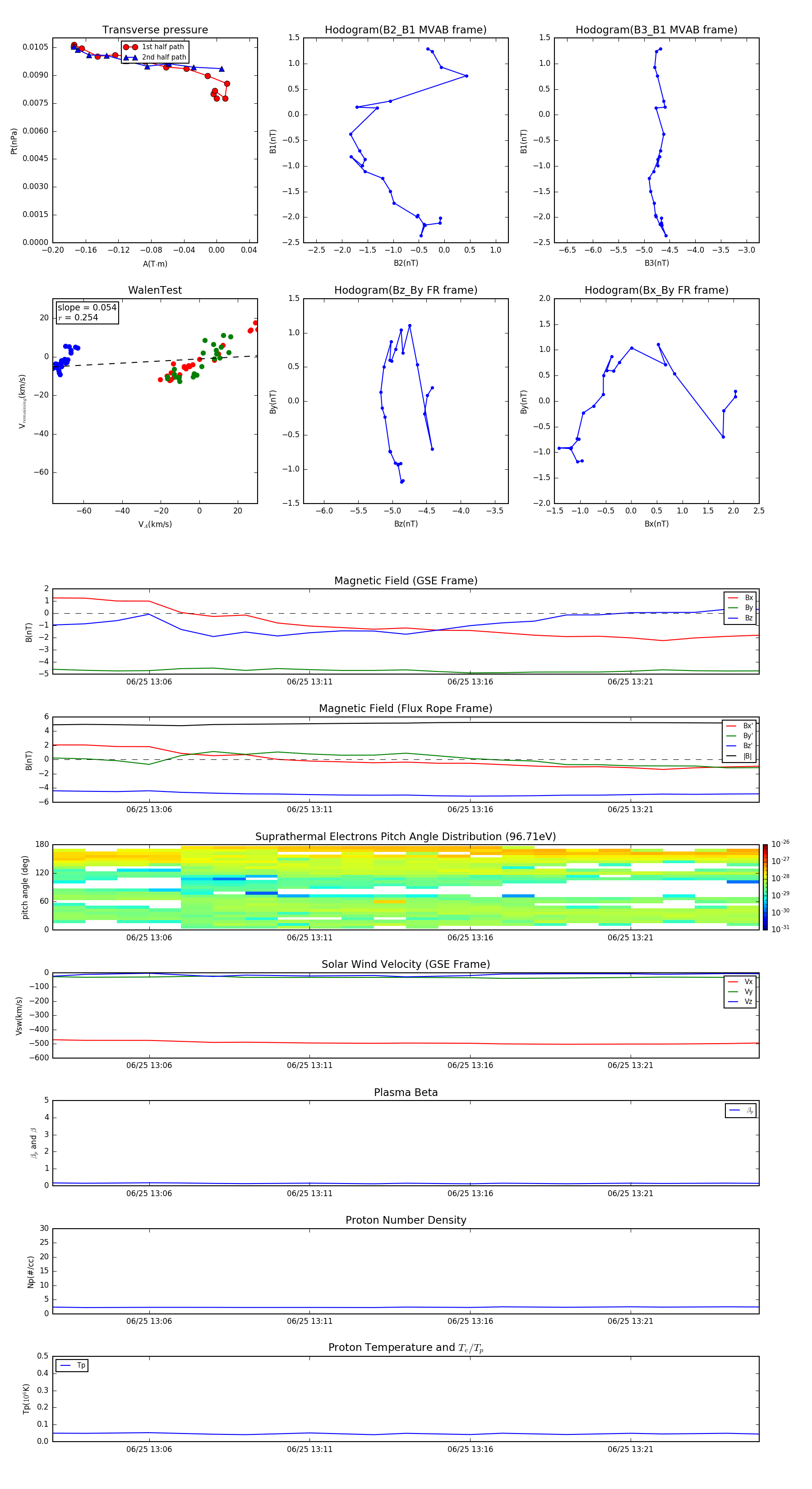812x1489 pixels.
Task: Click the red Vx line in solar wind plot
Action: pyautogui.click(x=406, y=1043)
